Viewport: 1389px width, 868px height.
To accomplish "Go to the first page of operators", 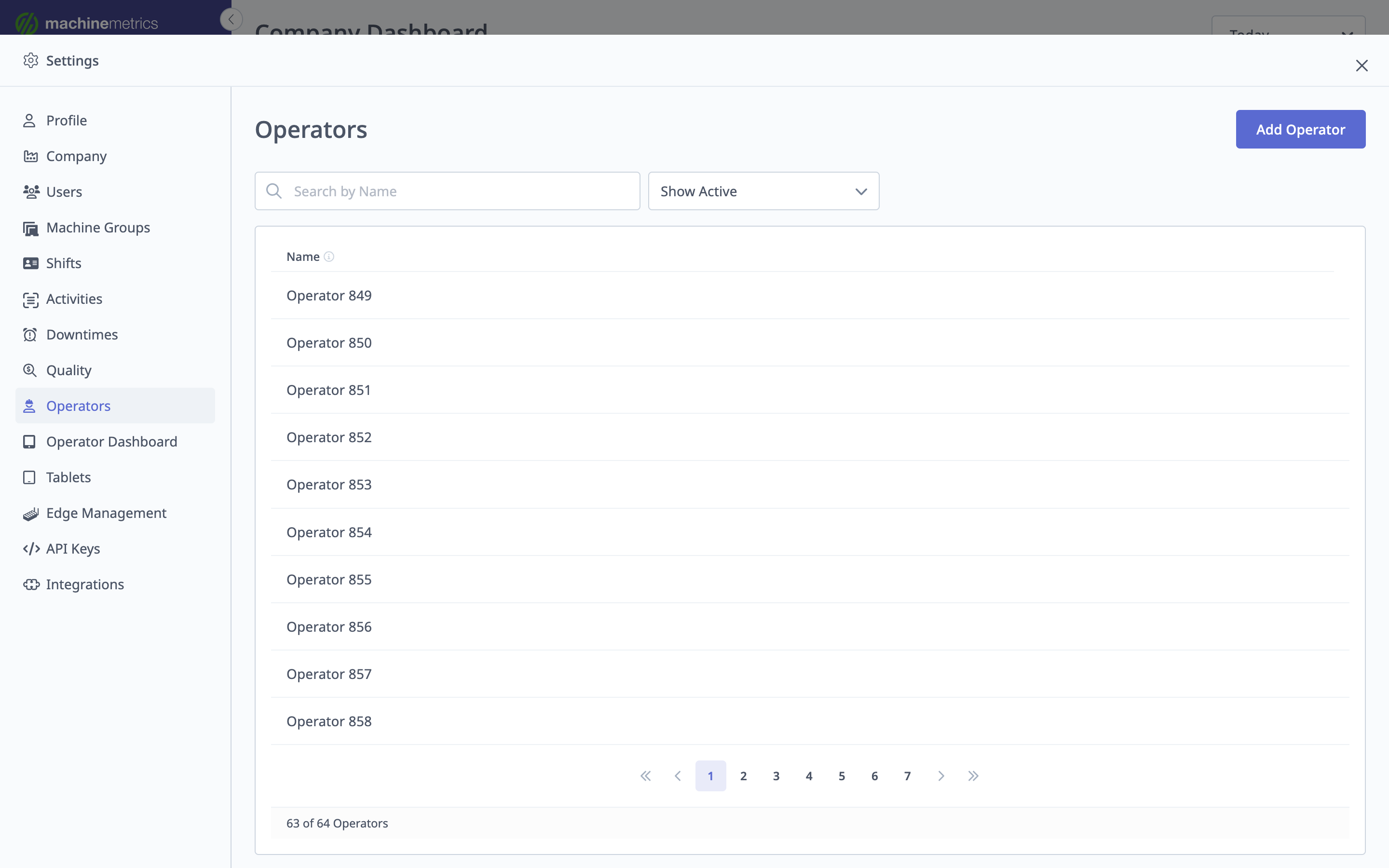I will (646, 775).
